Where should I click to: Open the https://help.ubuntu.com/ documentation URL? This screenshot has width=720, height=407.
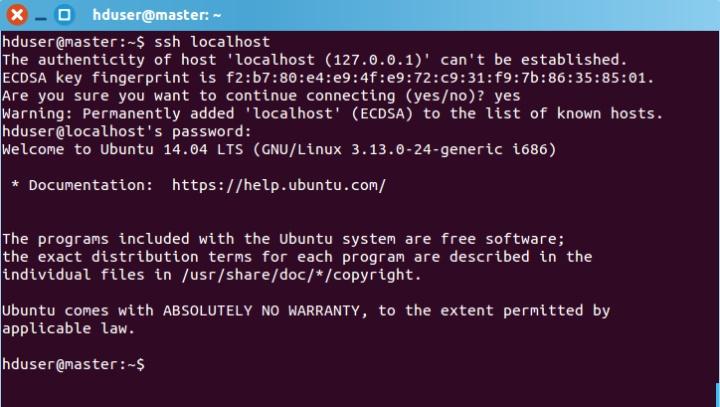coord(279,185)
